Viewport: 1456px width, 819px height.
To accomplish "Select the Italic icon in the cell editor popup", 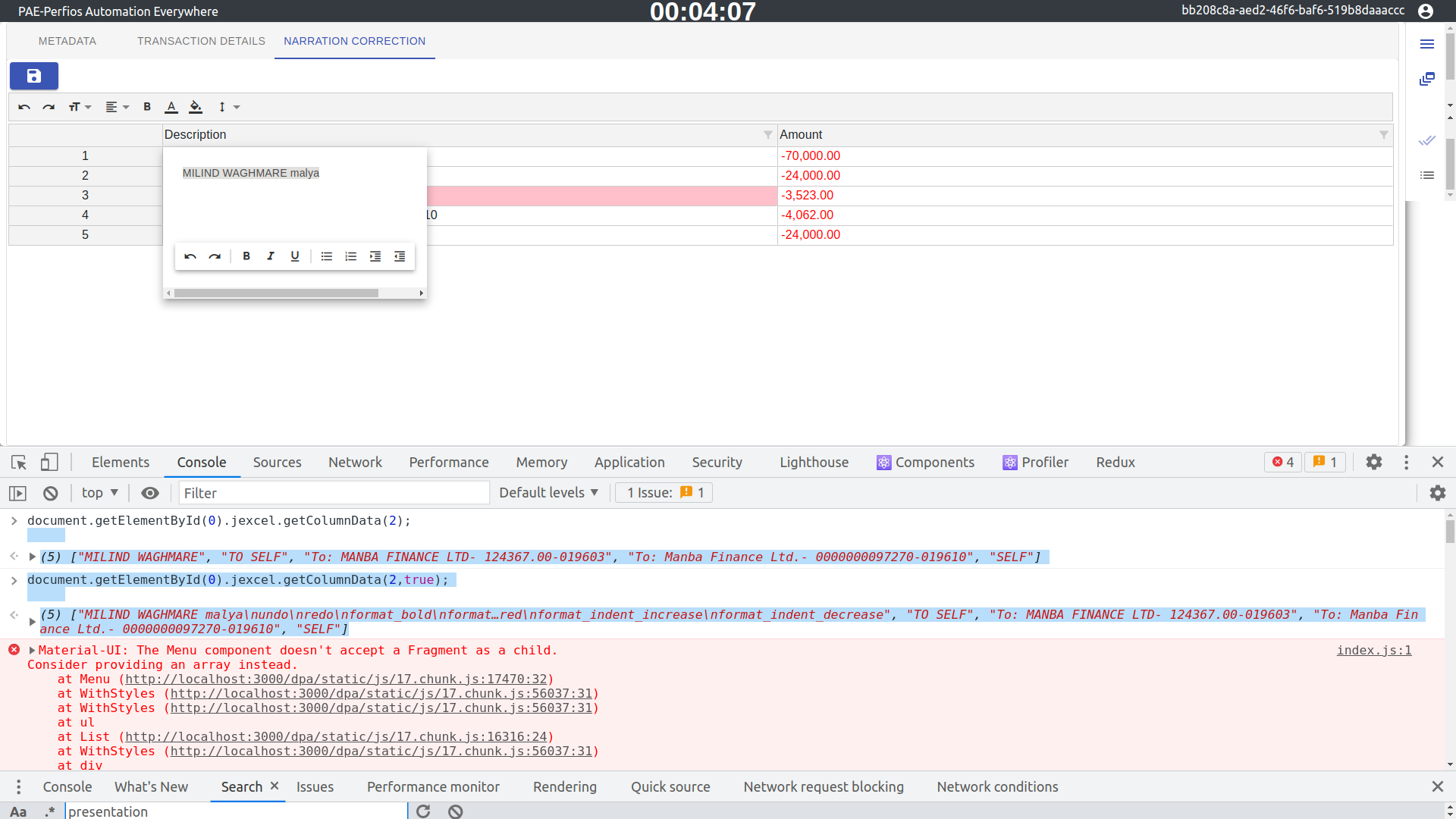I will click(x=271, y=256).
